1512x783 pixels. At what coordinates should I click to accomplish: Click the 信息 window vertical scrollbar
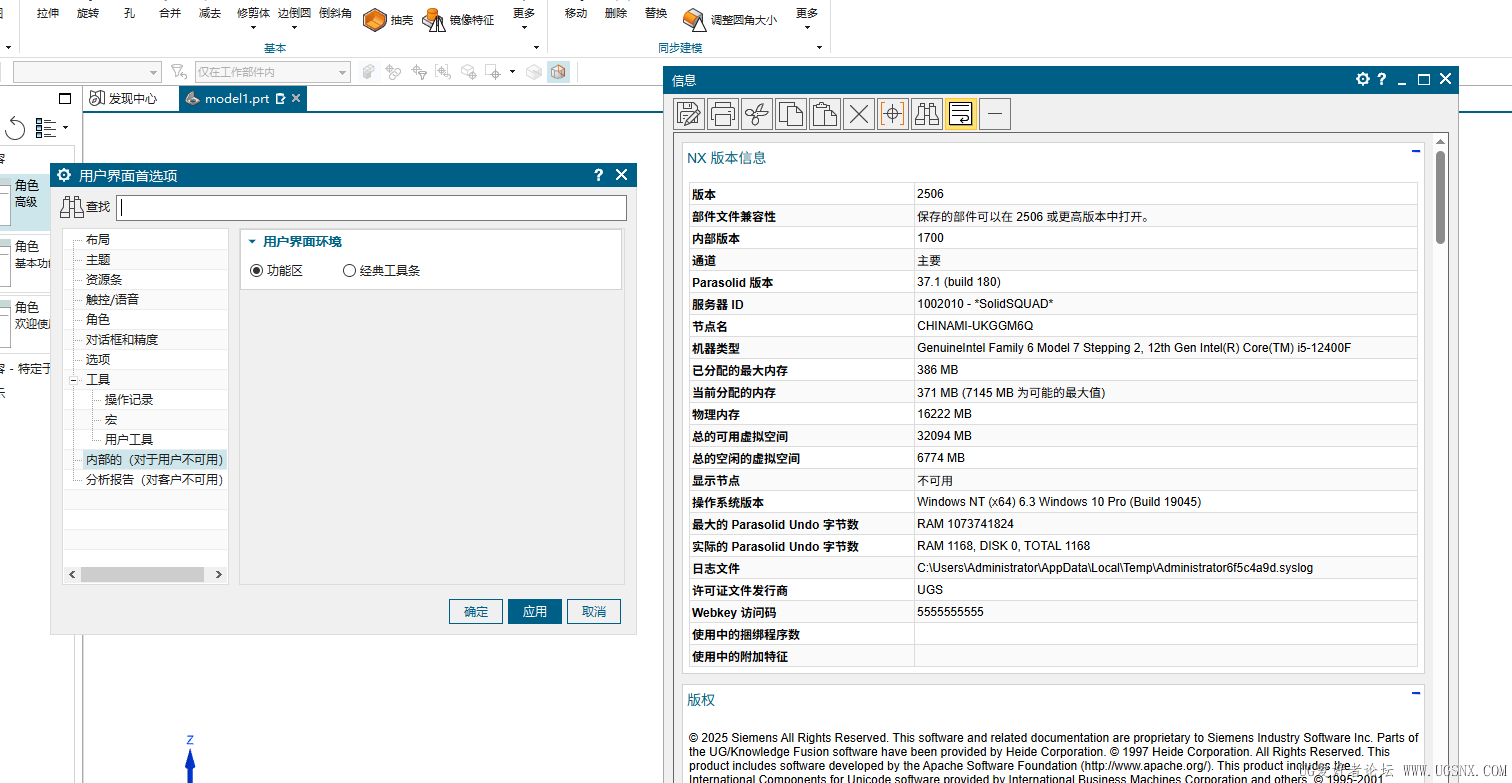pos(1440,197)
